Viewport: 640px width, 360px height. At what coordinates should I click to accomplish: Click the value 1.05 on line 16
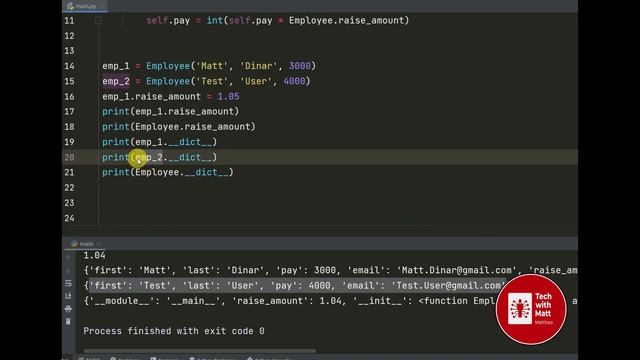(228, 97)
